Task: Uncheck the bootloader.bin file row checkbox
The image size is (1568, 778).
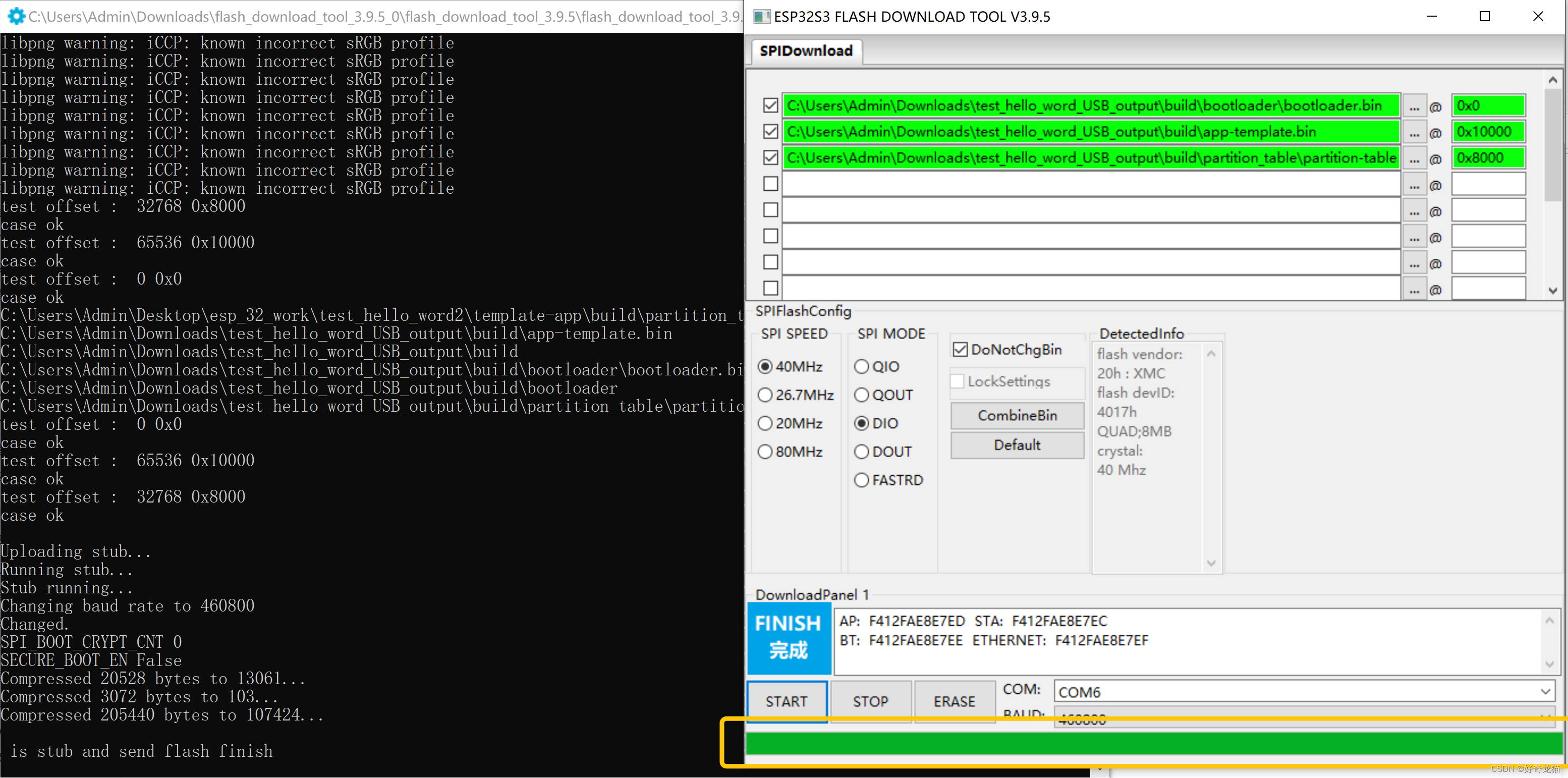Action: (x=770, y=105)
